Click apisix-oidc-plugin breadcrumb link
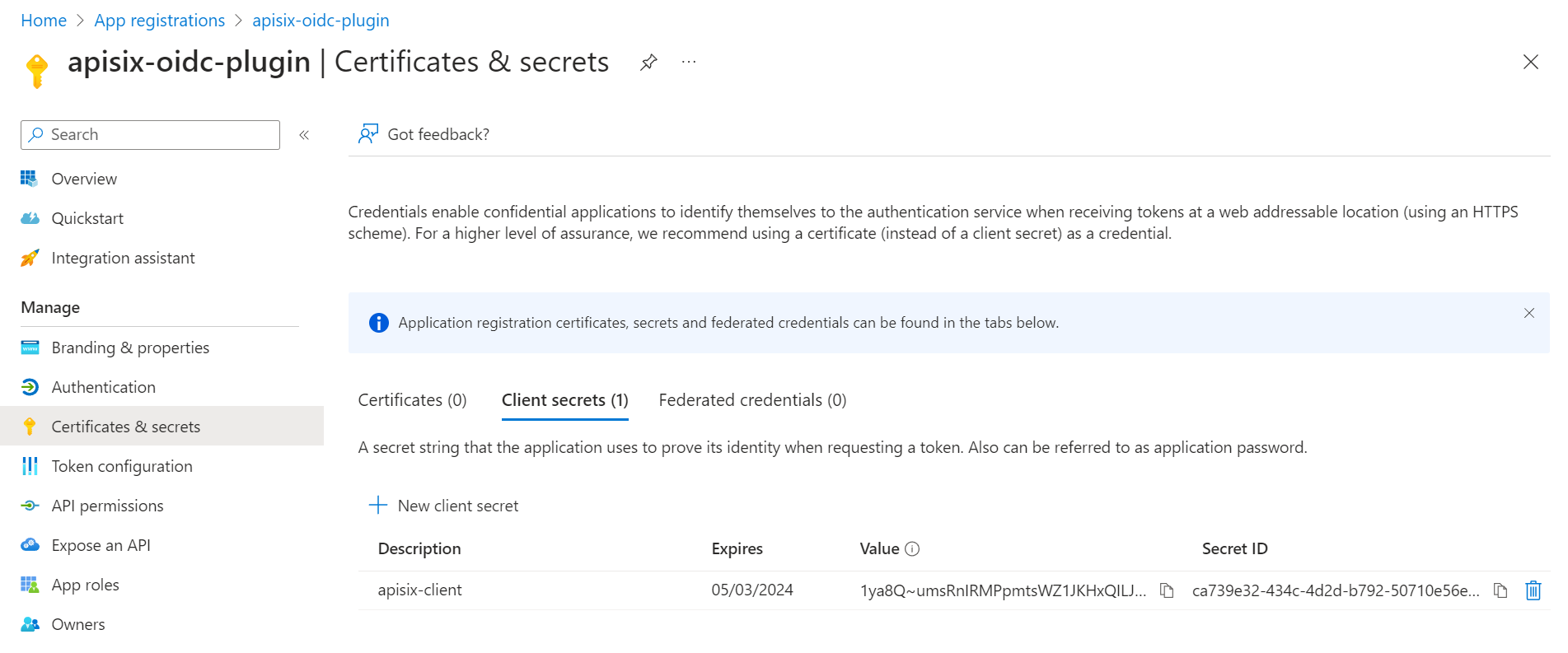The height and width of the screenshot is (653, 1568). pyautogui.click(x=321, y=21)
